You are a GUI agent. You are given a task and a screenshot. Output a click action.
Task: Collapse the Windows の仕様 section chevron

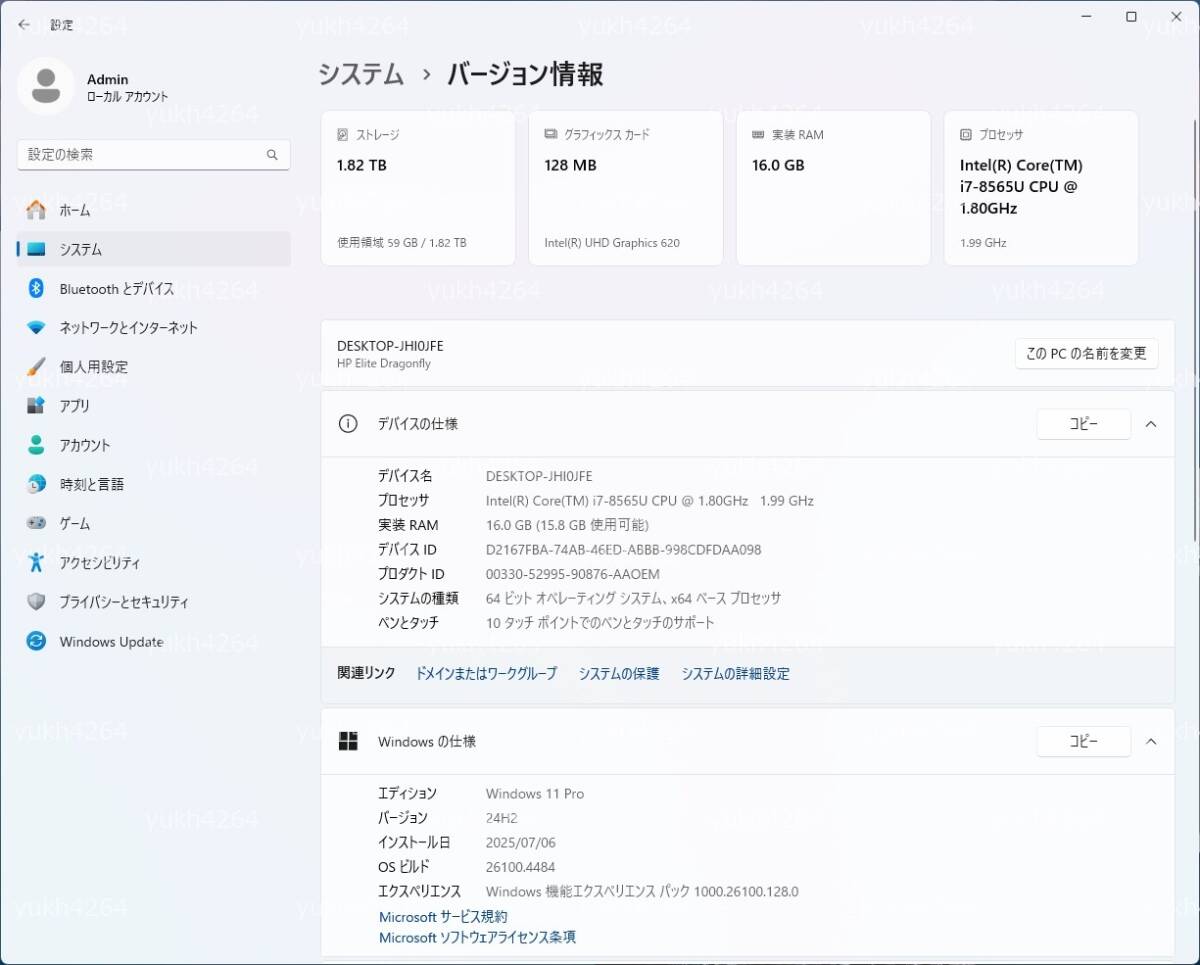pos(1151,741)
